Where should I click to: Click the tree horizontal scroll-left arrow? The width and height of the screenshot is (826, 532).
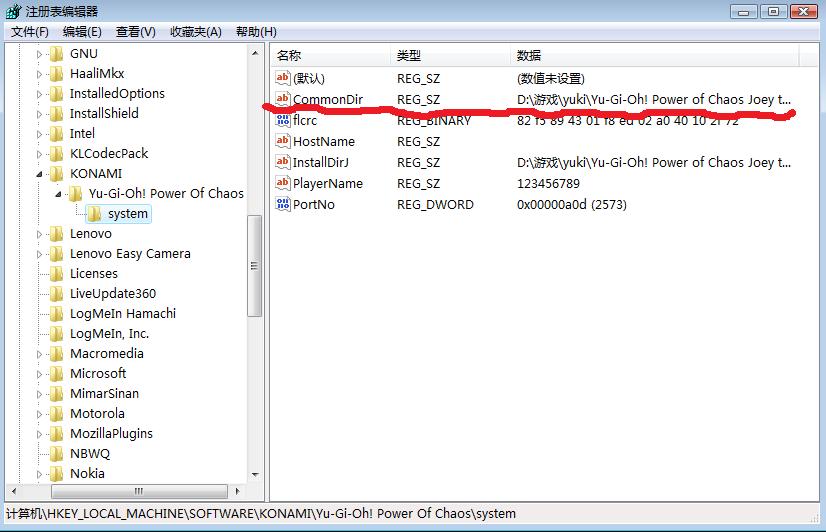click(x=14, y=491)
